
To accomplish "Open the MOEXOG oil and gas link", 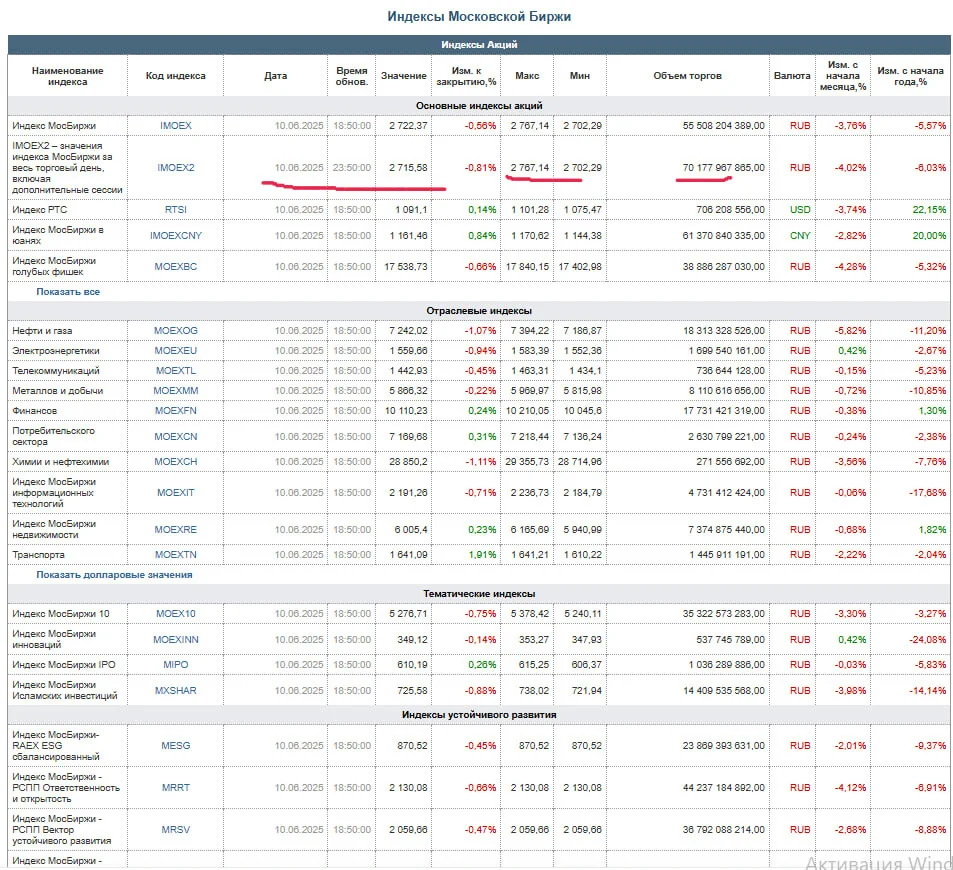I will 176,330.
